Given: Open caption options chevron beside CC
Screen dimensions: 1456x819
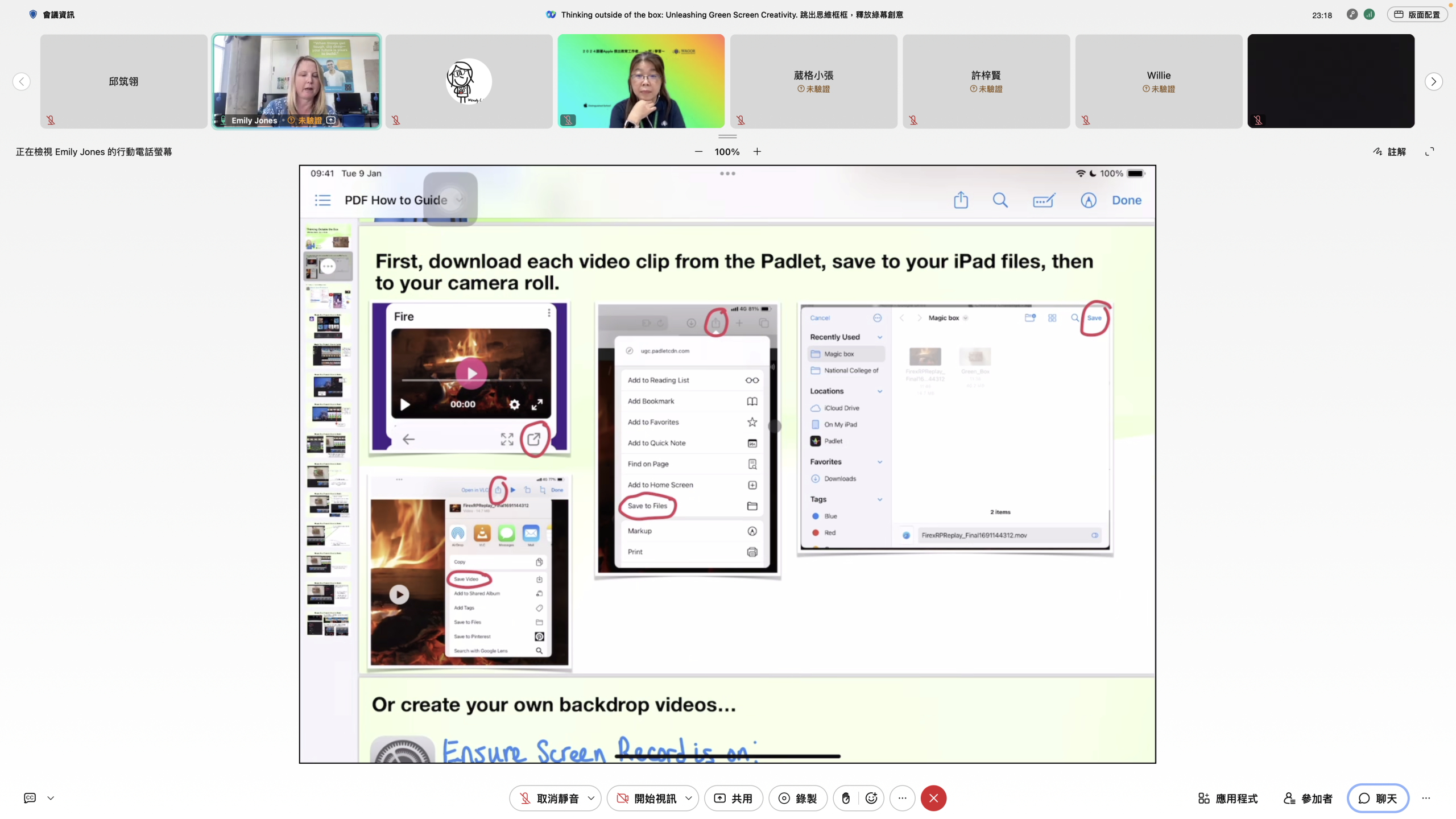Looking at the screenshot, I should [51, 798].
